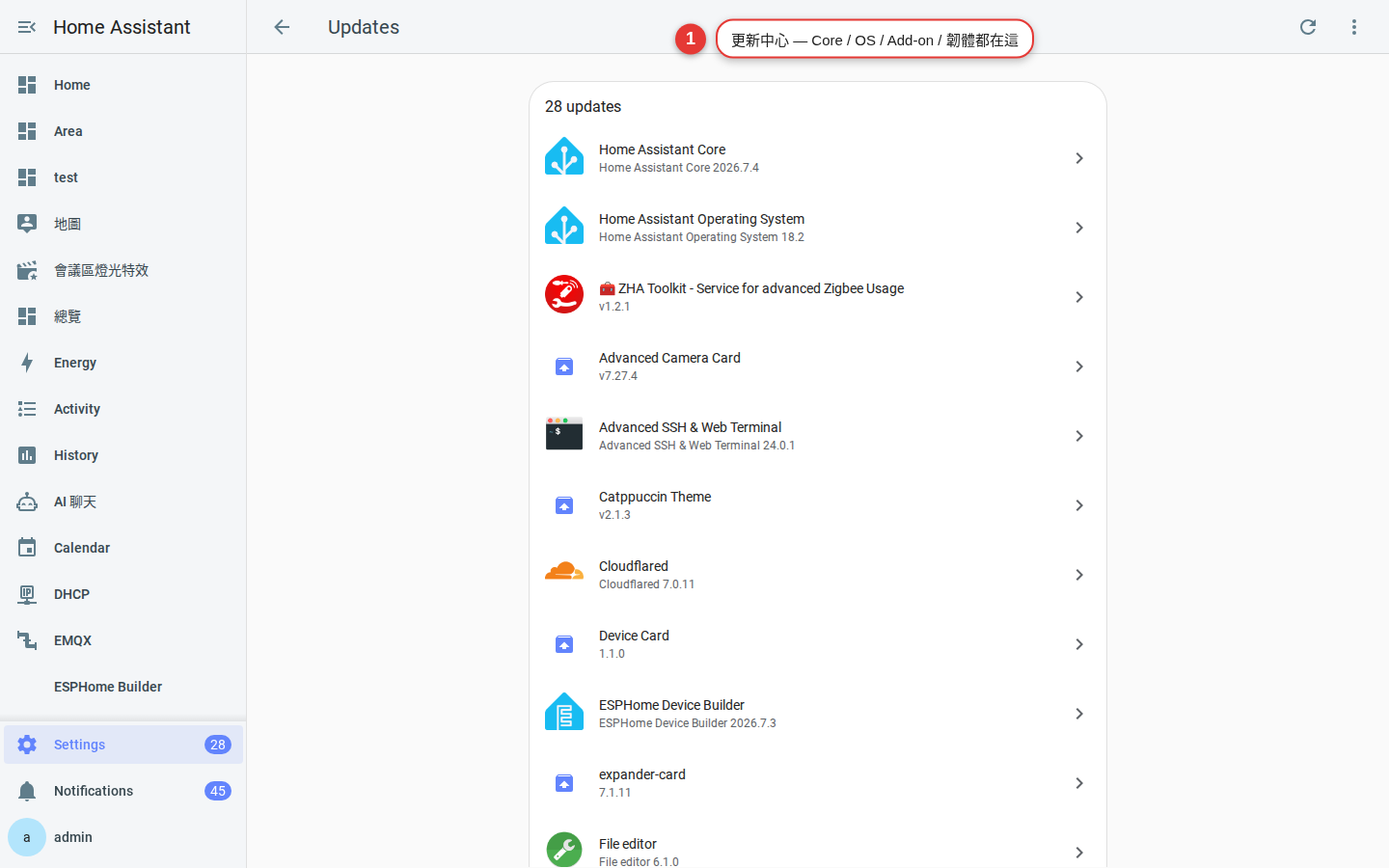Click the History chart icon
Screen dimensions: 1389x868
(27, 455)
